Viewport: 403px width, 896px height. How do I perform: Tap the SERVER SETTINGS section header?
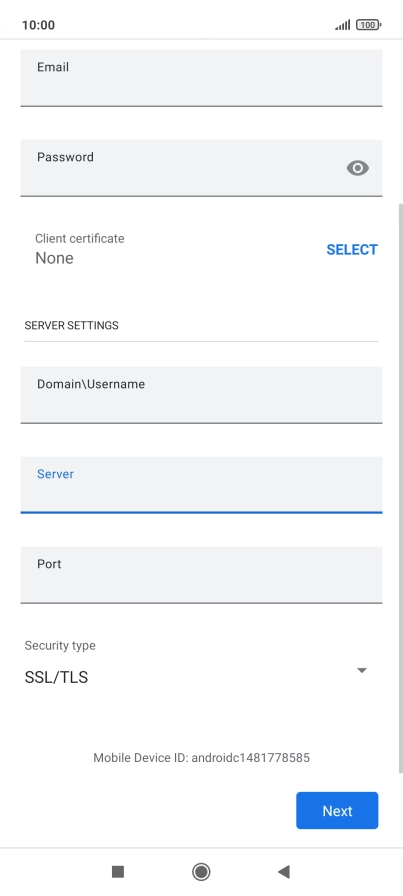click(71, 325)
